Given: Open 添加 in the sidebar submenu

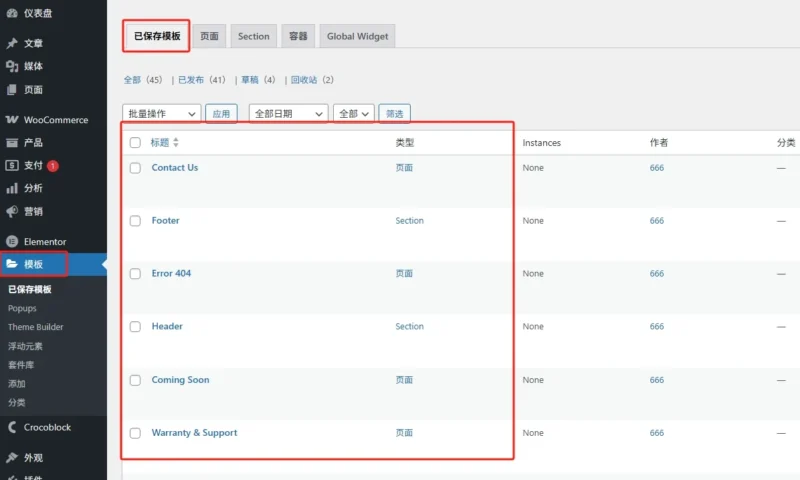Looking at the screenshot, I should point(16,384).
